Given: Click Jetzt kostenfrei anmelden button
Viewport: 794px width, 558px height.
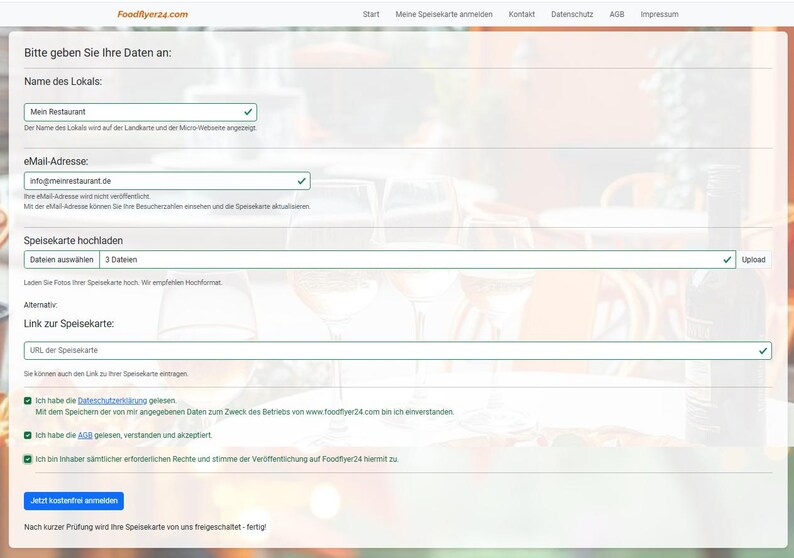Looking at the screenshot, I should click(74, 501).
